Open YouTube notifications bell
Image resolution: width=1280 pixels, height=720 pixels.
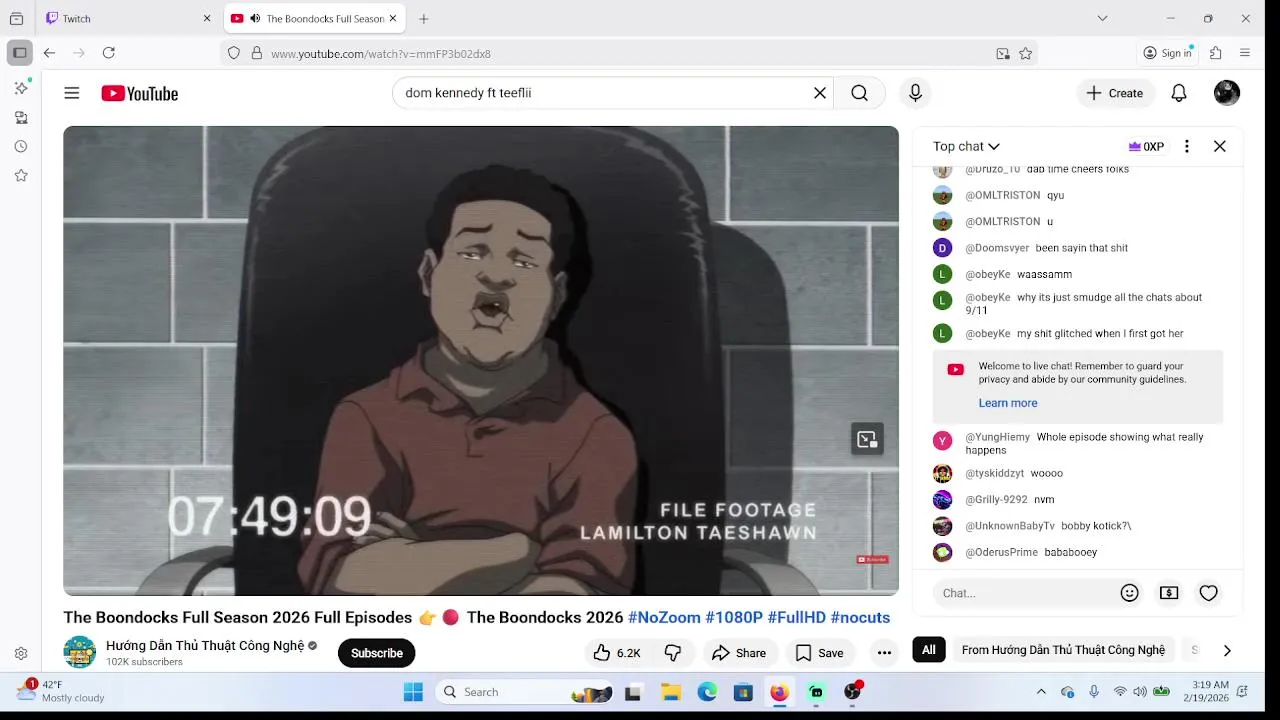(1179, 93)
